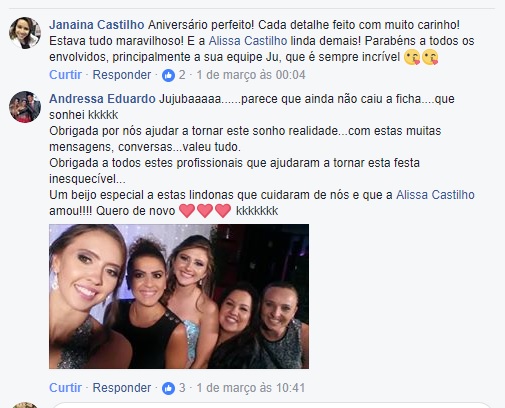Open the 1 de março às 10:41 timestamp
The width and height of the screenshot is (505, 408).
[x=251, y=388]
